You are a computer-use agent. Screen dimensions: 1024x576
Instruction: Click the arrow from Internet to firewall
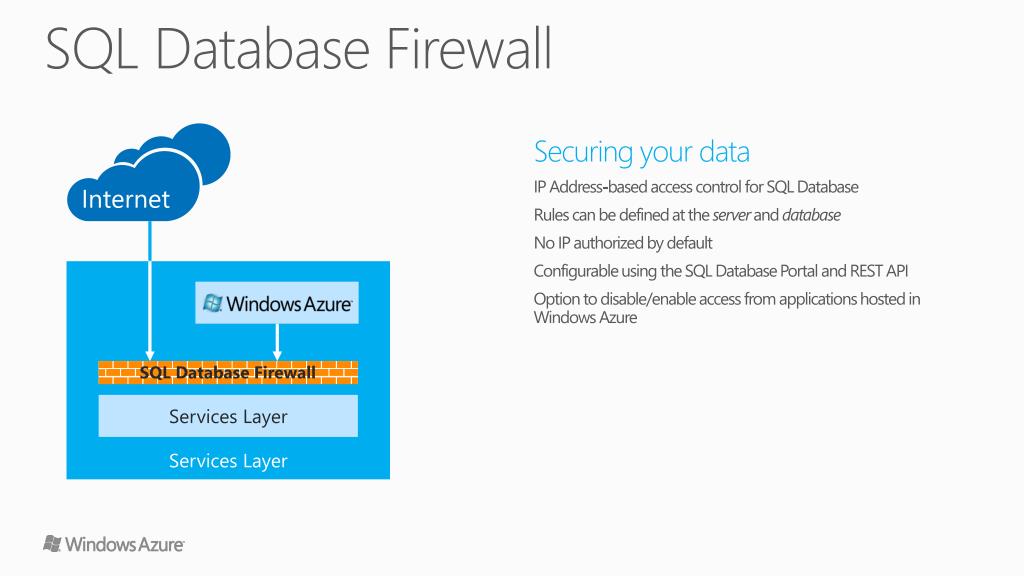150,291
